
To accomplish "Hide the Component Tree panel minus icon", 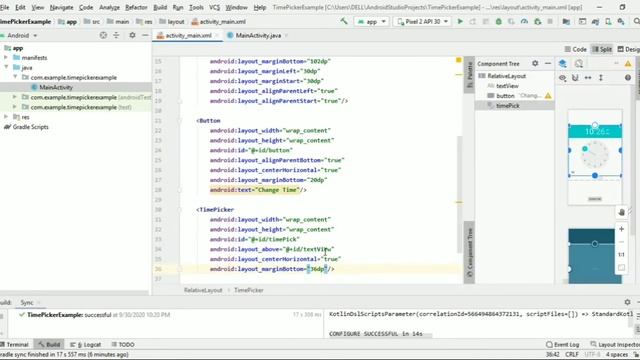I will 548,63.
